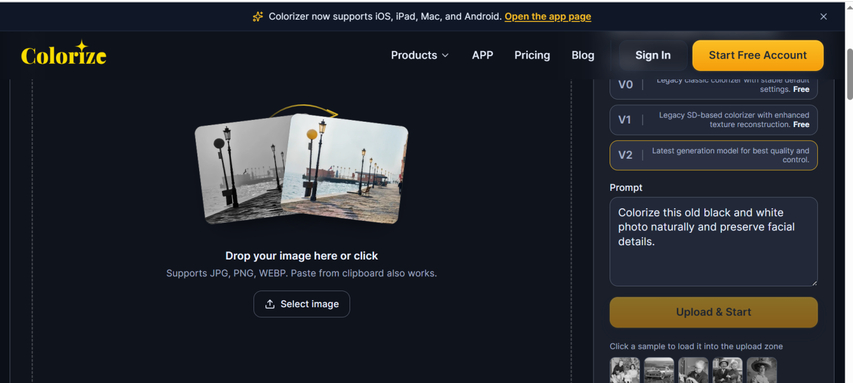Image resolution: width=853 pixels, height=383 pixels.
Task: Go to the Colorize logo home link
Action: pos(64,54)
